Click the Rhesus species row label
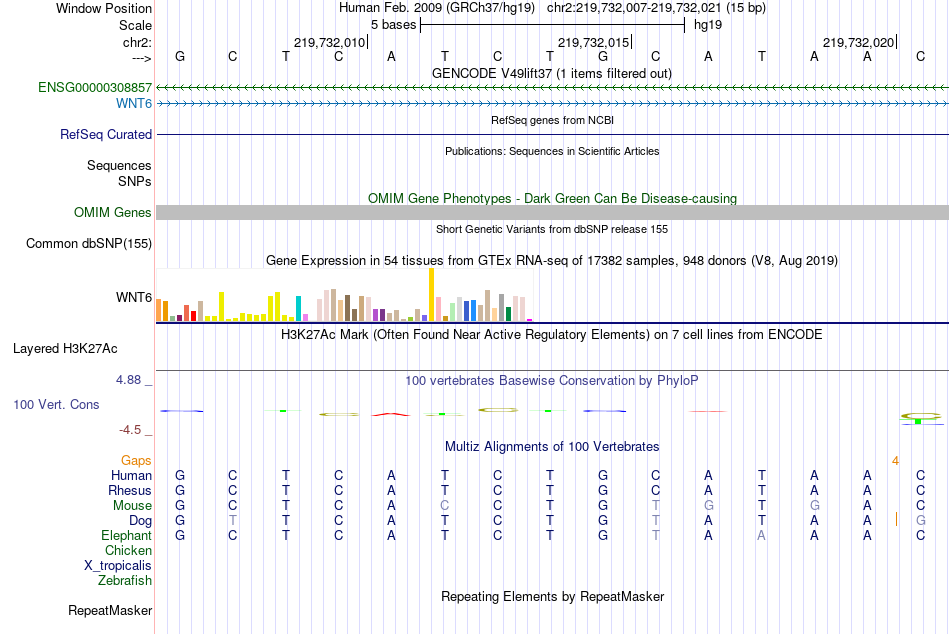The width and height of the screenshot is (950, 634). click(130, 490)
